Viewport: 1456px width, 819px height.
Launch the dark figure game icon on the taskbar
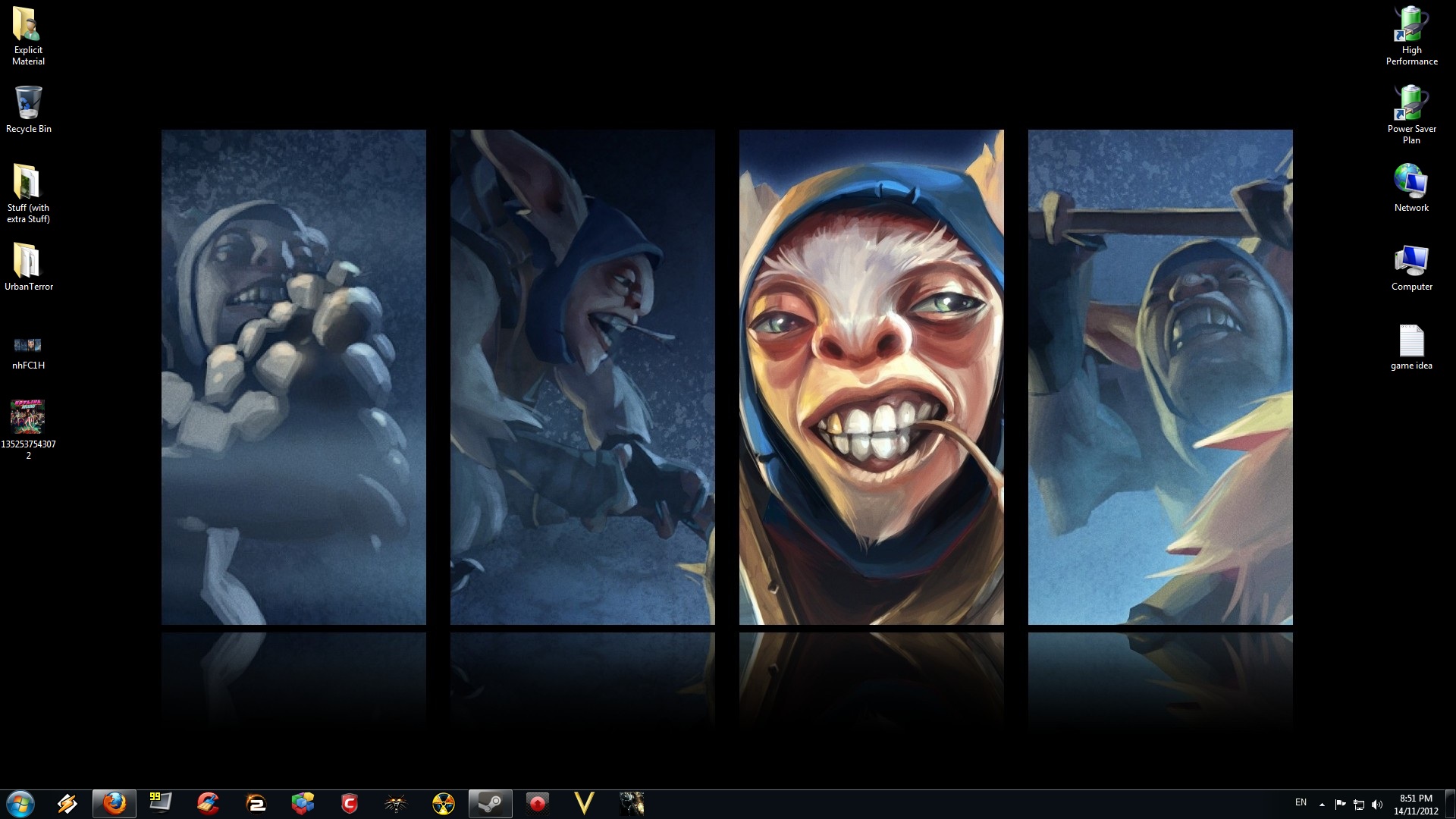tap(632, 804)
